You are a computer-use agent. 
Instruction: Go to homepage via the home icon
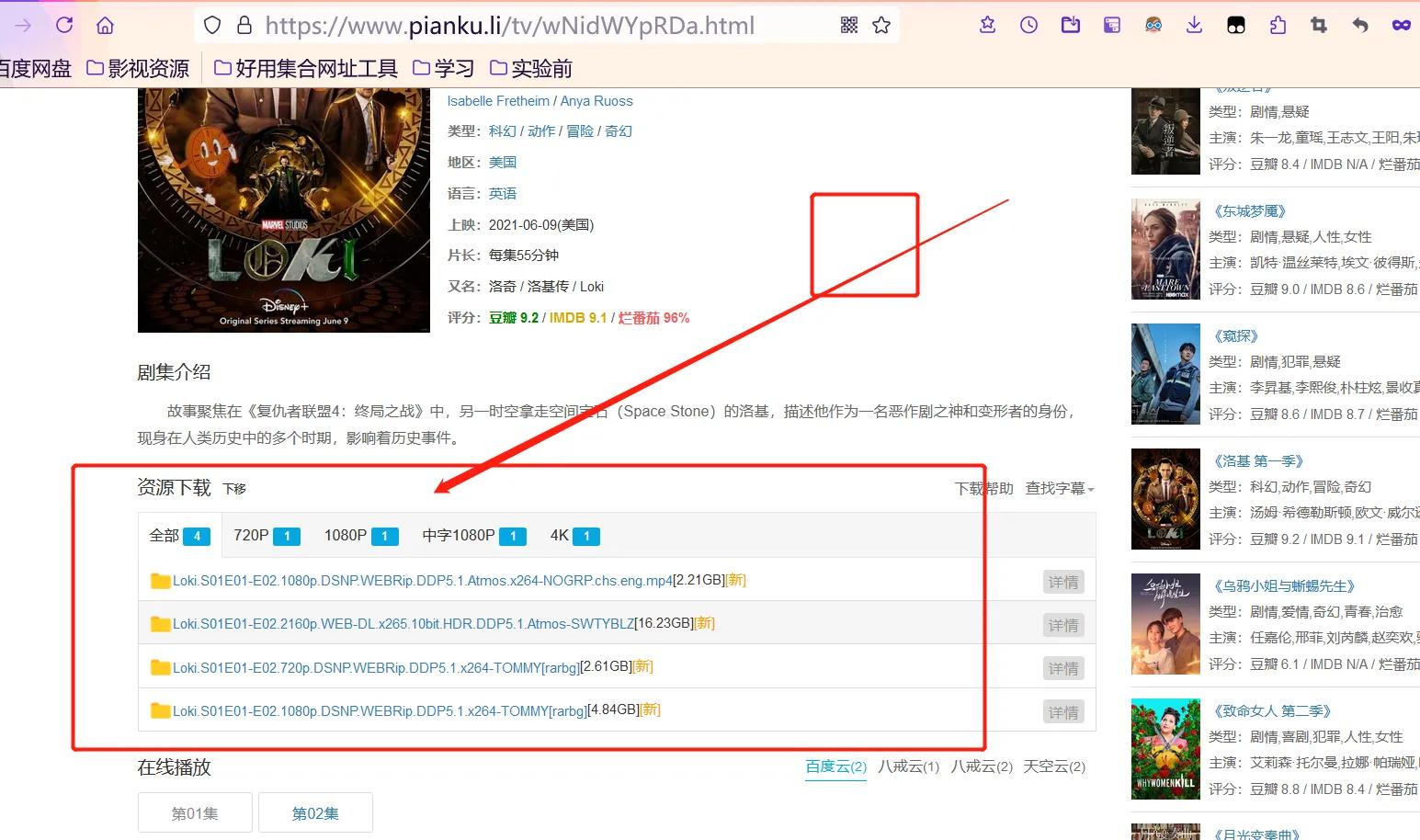click(105, 25)
